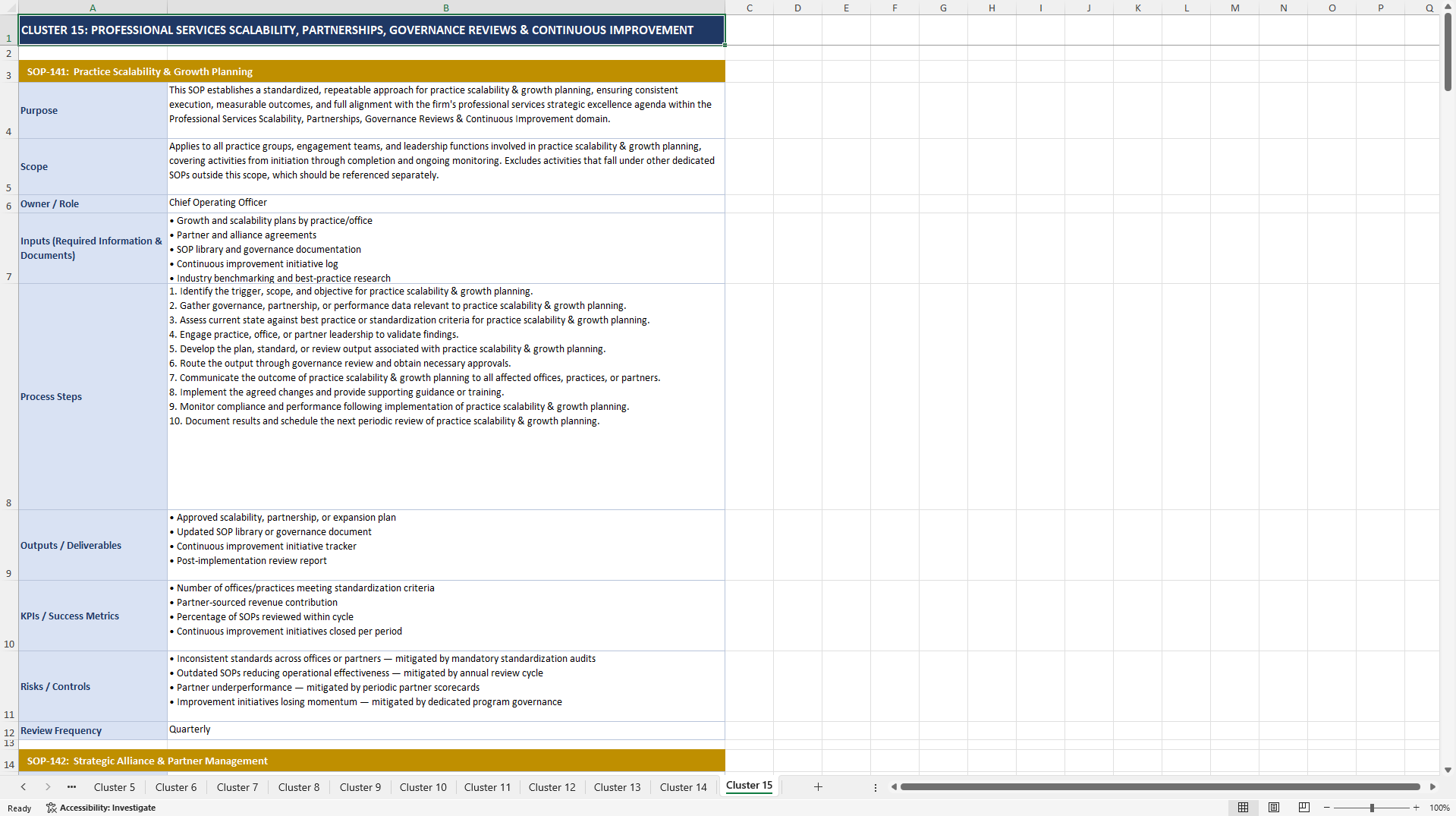Open the Cluster 7 sheet tab

tap(237, 787)
